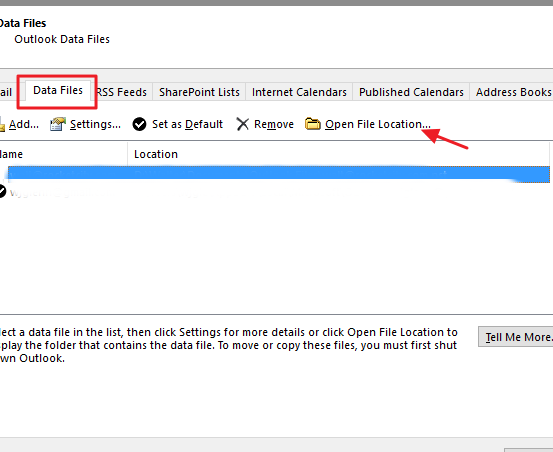
Task: Select the Internet Calendars tab
Action: tap(299, 92)
